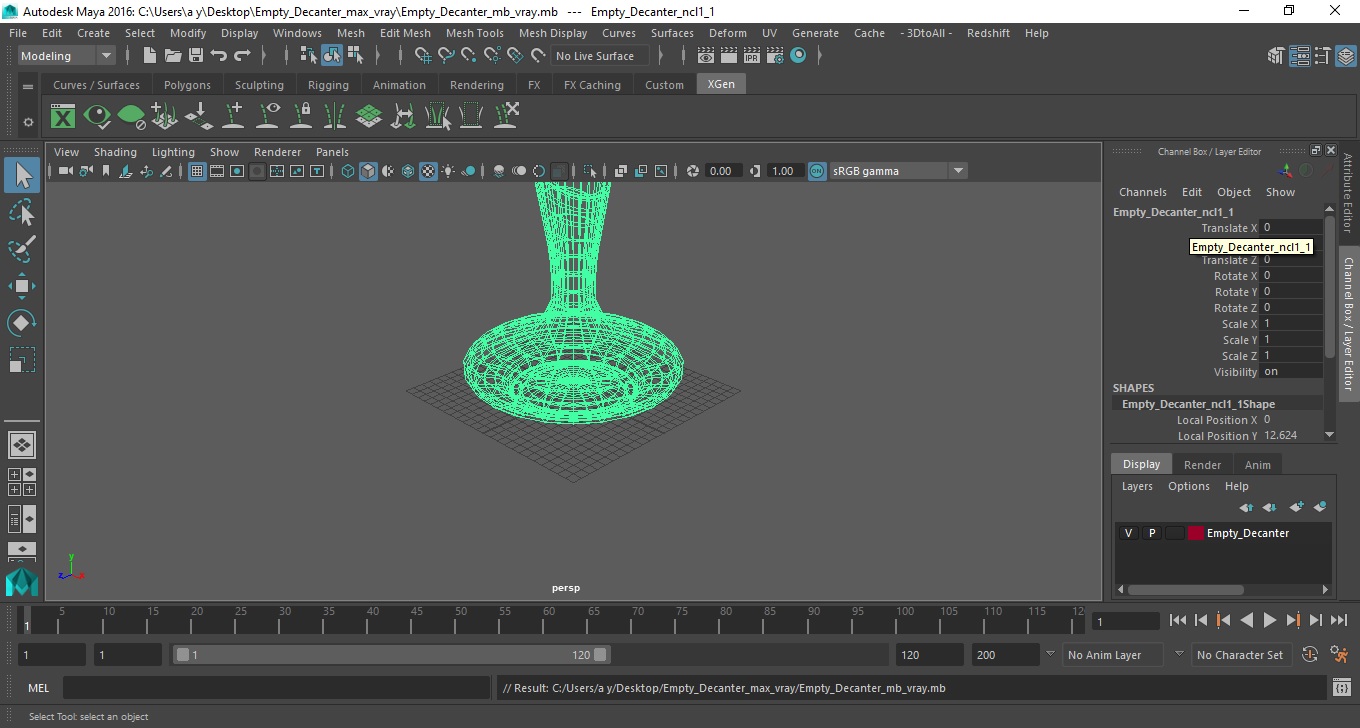The height and width of the screenshot is (728, 1360).
Task: Open a scene using folder icon
Action: (x=173, y=56)
